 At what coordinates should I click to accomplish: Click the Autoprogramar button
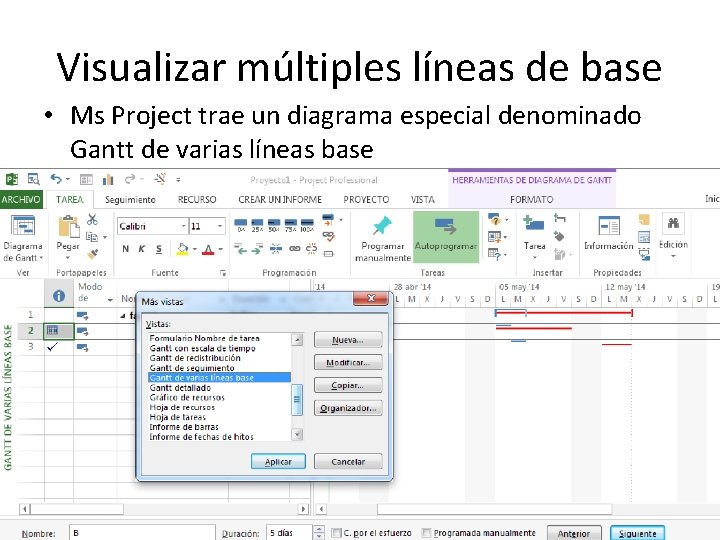click(446, 237)
